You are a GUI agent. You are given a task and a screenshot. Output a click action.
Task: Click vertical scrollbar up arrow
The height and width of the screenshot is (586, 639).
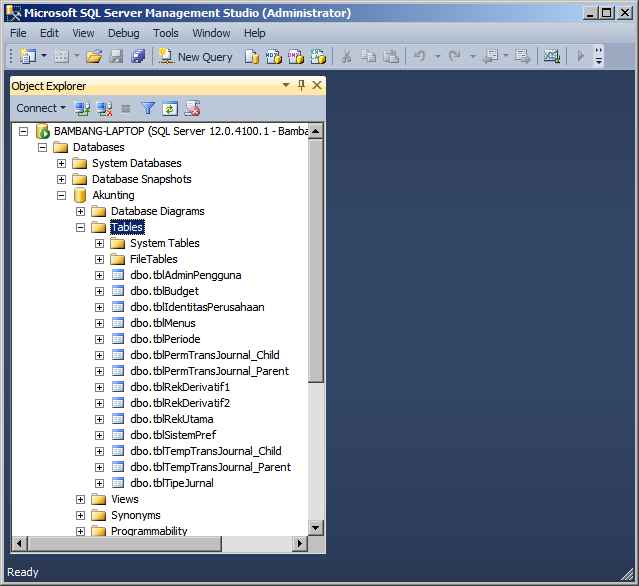(x=315, y=131)
